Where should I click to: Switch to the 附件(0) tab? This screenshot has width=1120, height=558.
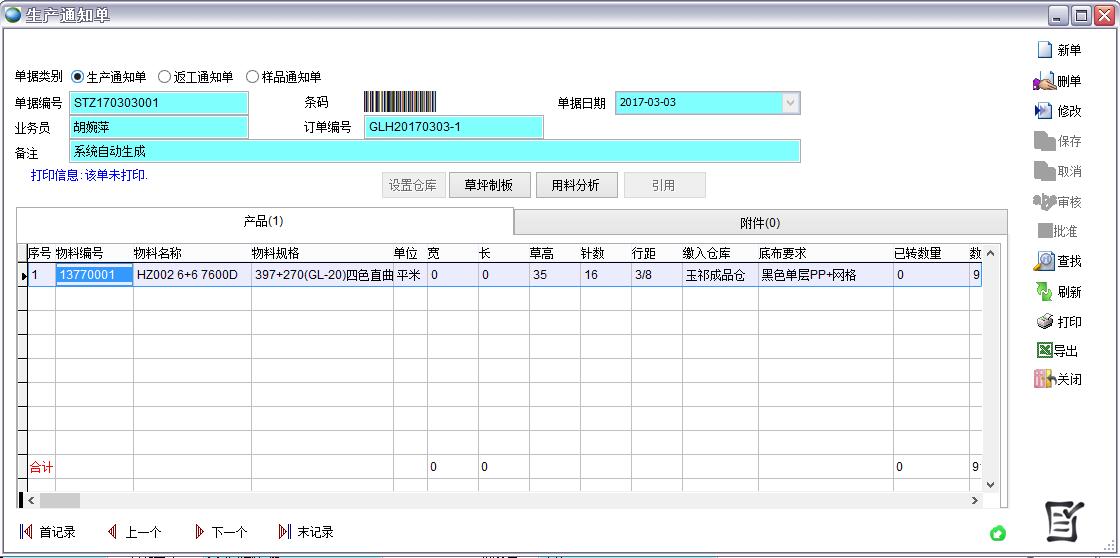[760, 223]
